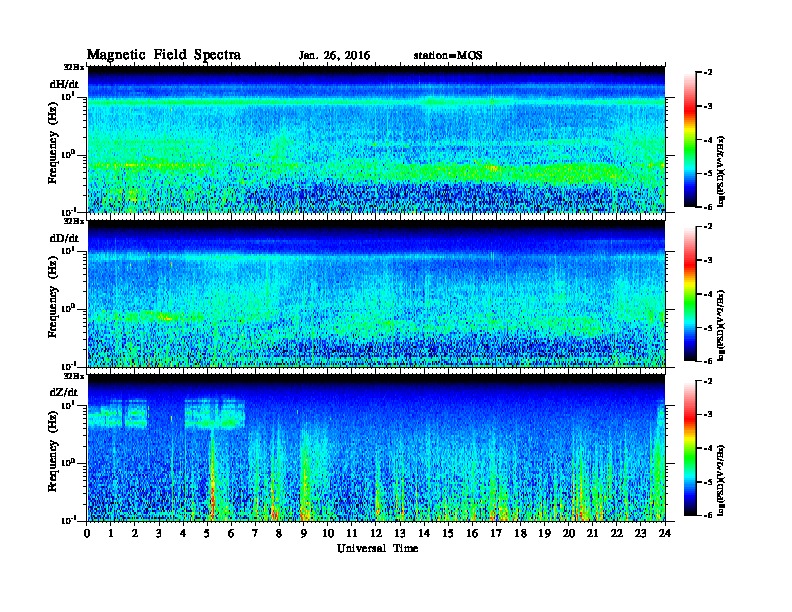The height and width of the screenshot is (612, 792).
Task: Click the hour "13" tick label
Action: pos(400,533)
